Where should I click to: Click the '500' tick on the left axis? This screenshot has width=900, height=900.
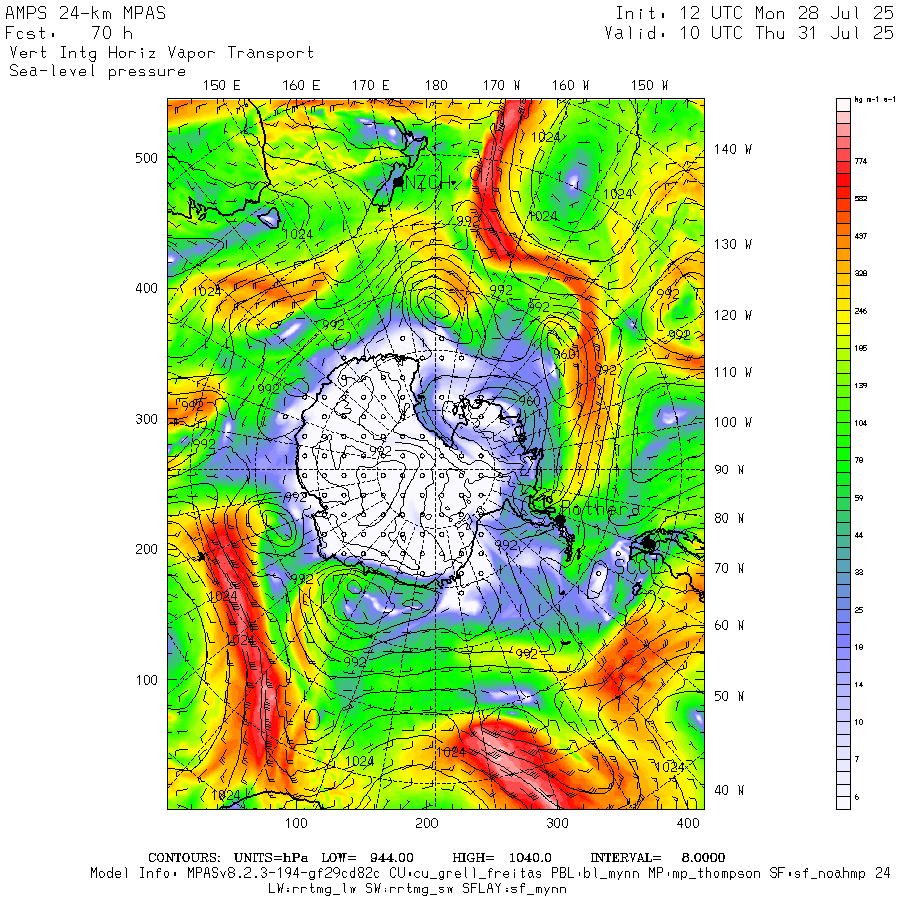click(146, 158)
